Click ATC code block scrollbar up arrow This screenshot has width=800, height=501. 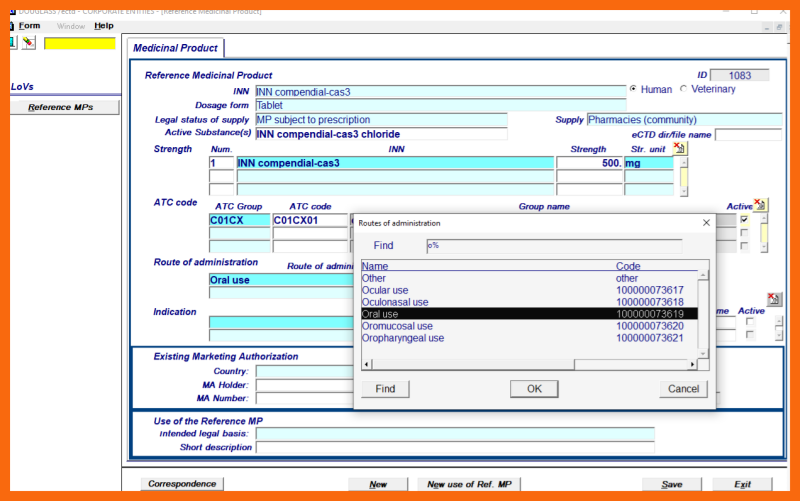tap(764, 218)
